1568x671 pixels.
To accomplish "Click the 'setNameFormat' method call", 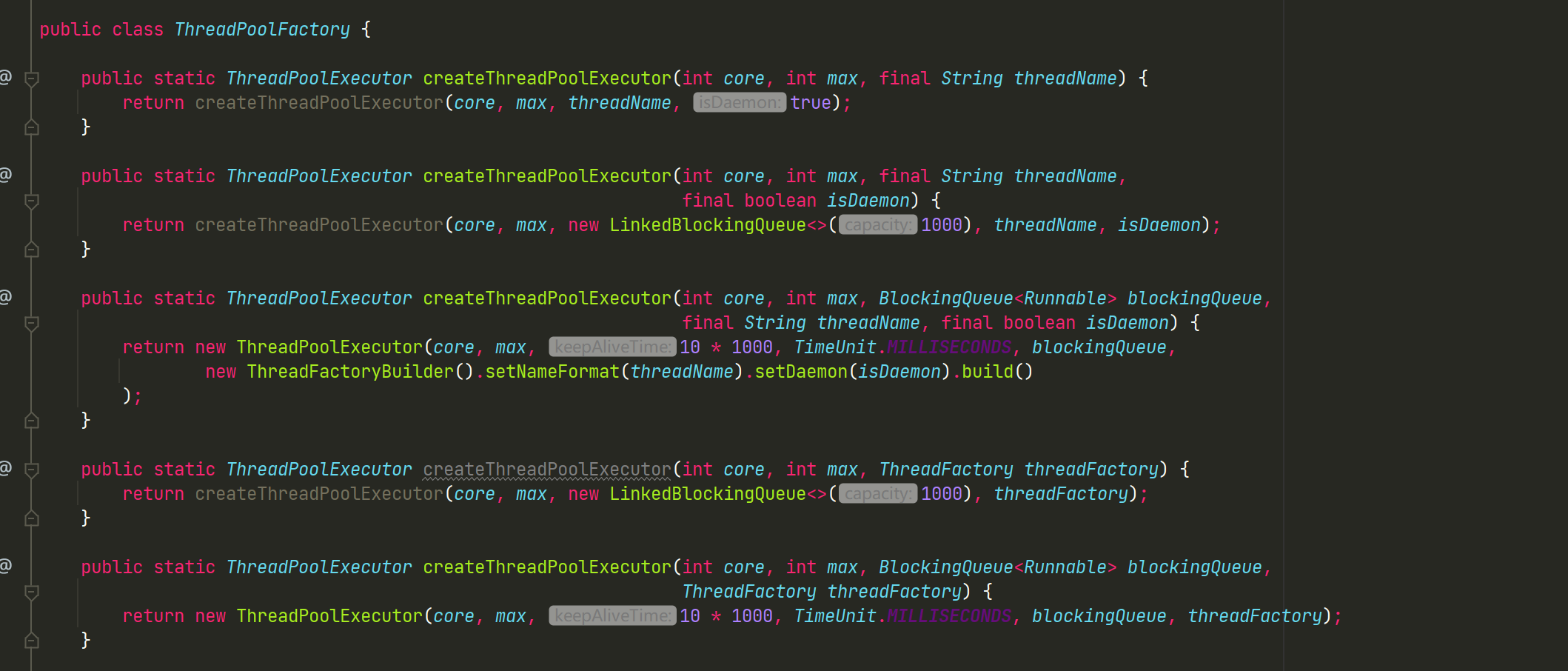I will [552, 372].
